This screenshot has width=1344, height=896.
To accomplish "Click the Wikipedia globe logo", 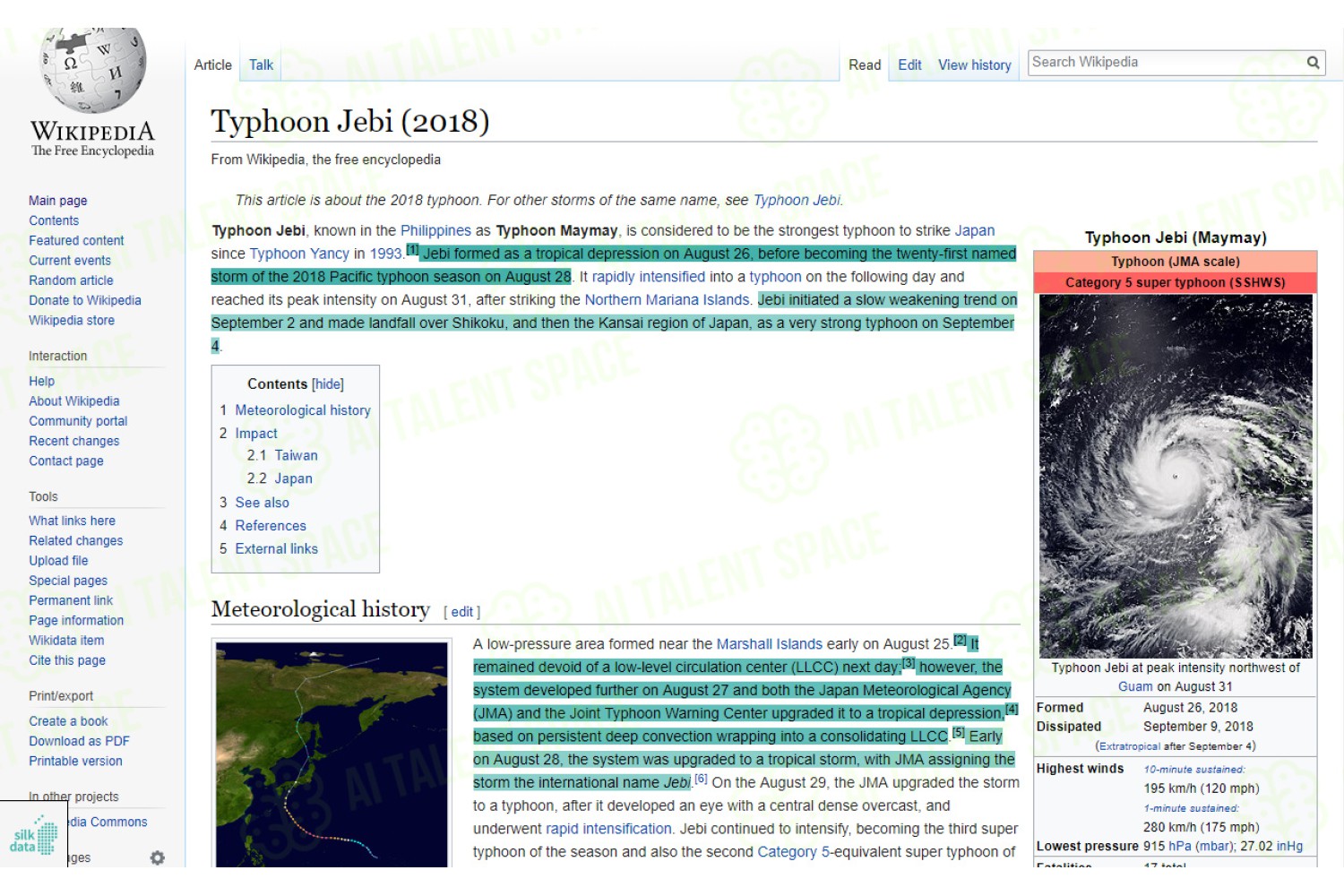I will 93,70.
